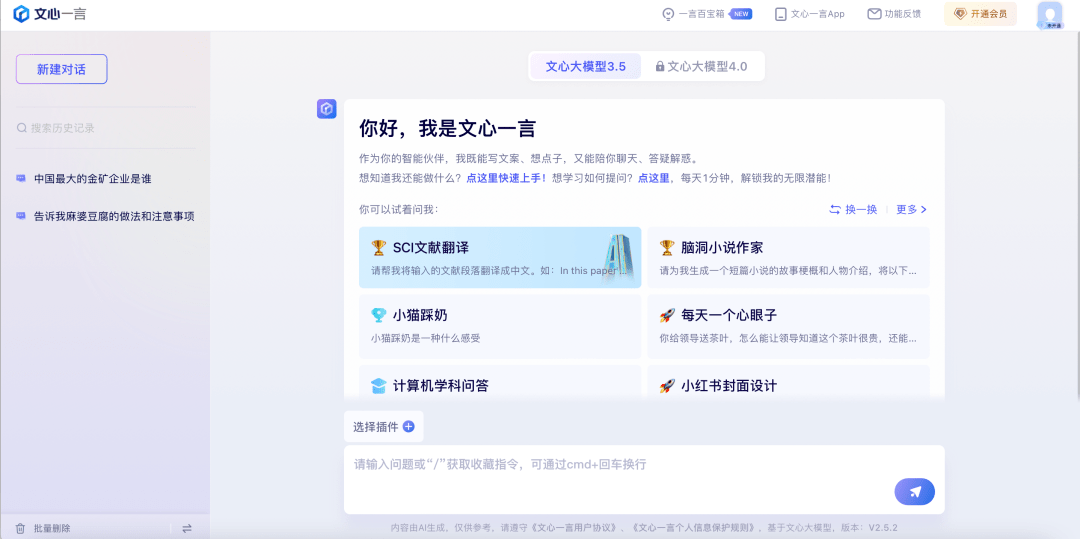Click the search magnifier icon in sidebar
1080x539 pixels.
pos(22,128)
